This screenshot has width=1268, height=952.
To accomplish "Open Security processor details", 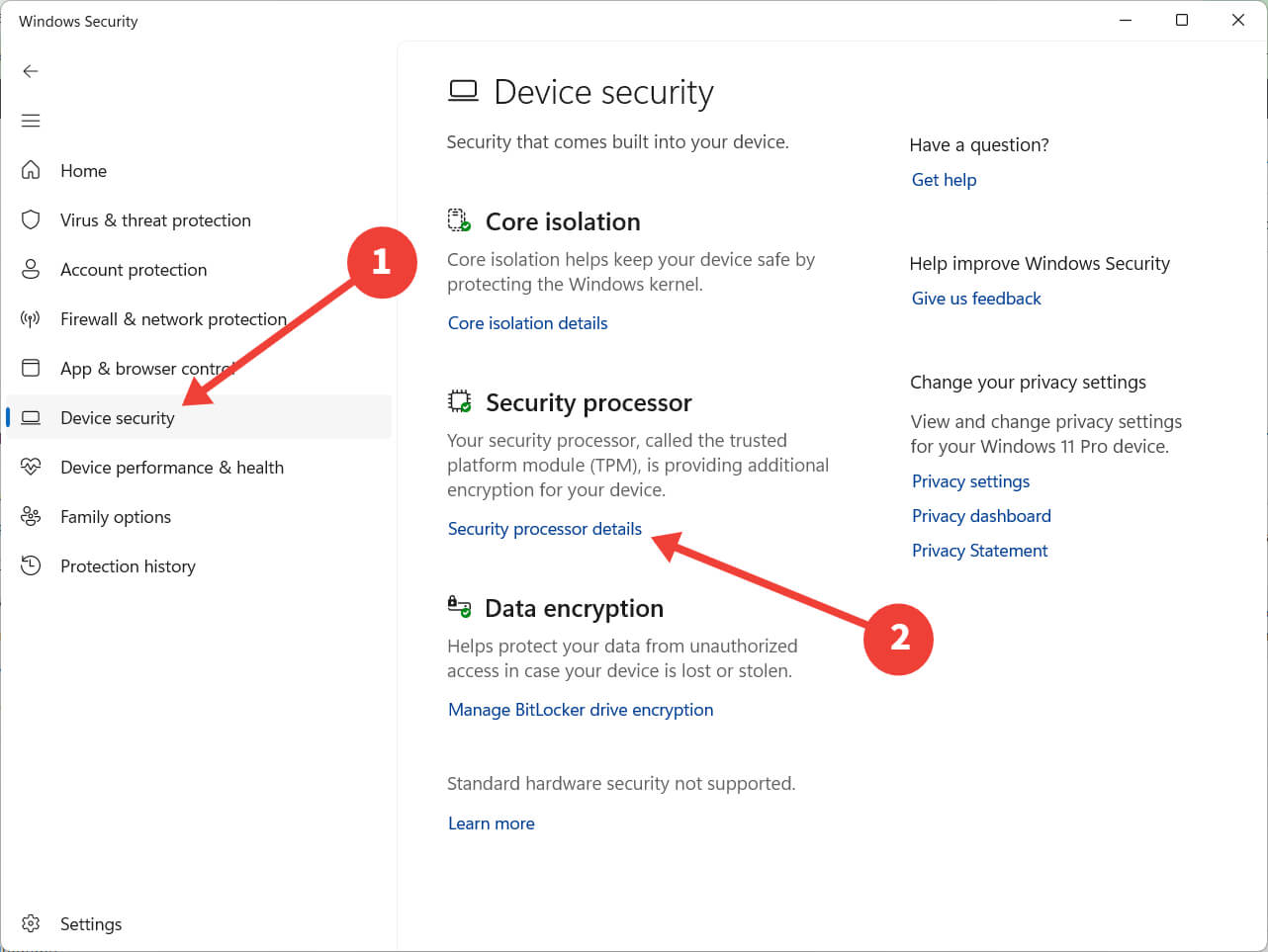I will (x=544, y=528).
